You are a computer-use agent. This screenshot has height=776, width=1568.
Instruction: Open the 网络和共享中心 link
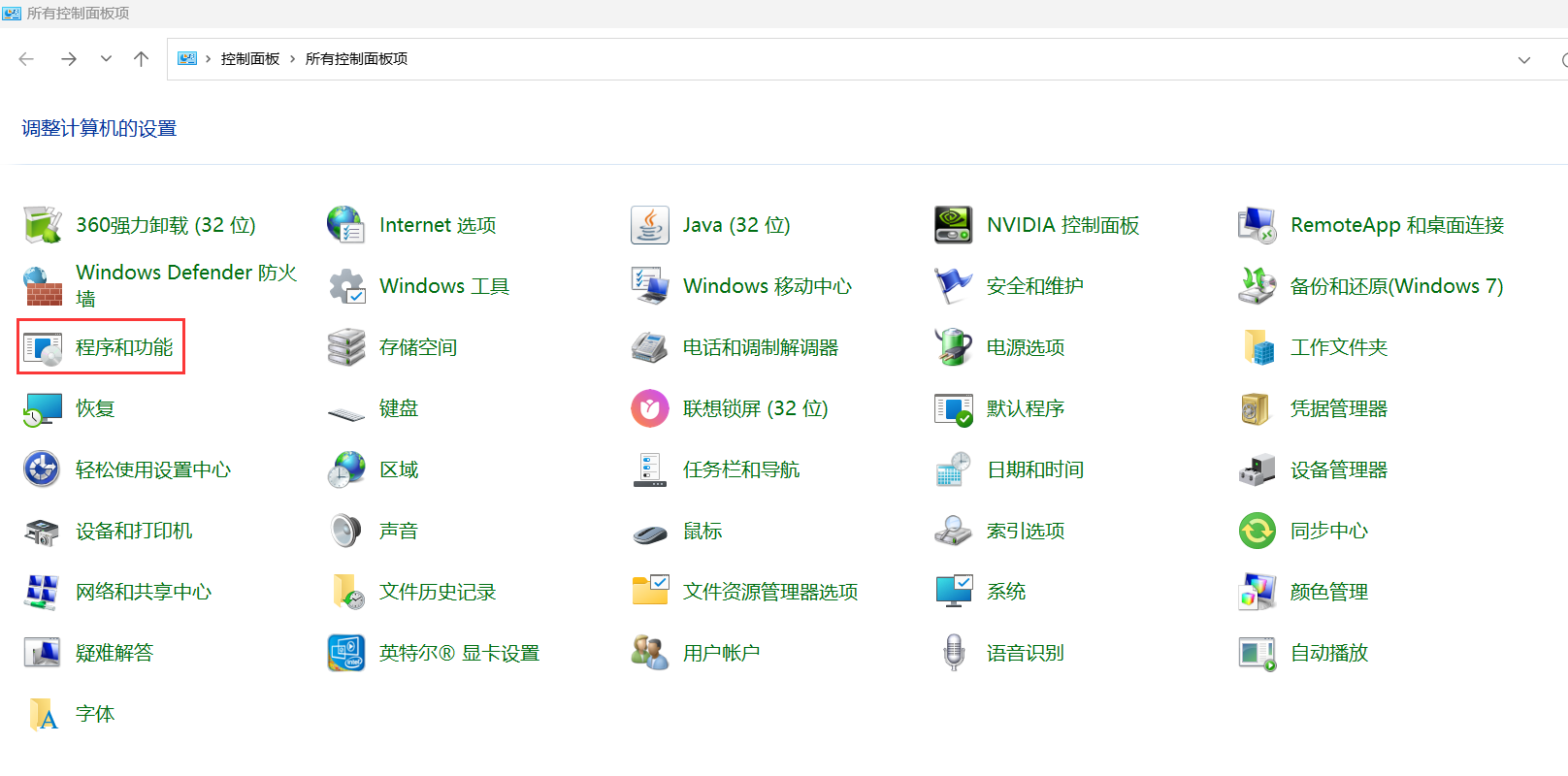pyautogui.click(x=143, y=592)
